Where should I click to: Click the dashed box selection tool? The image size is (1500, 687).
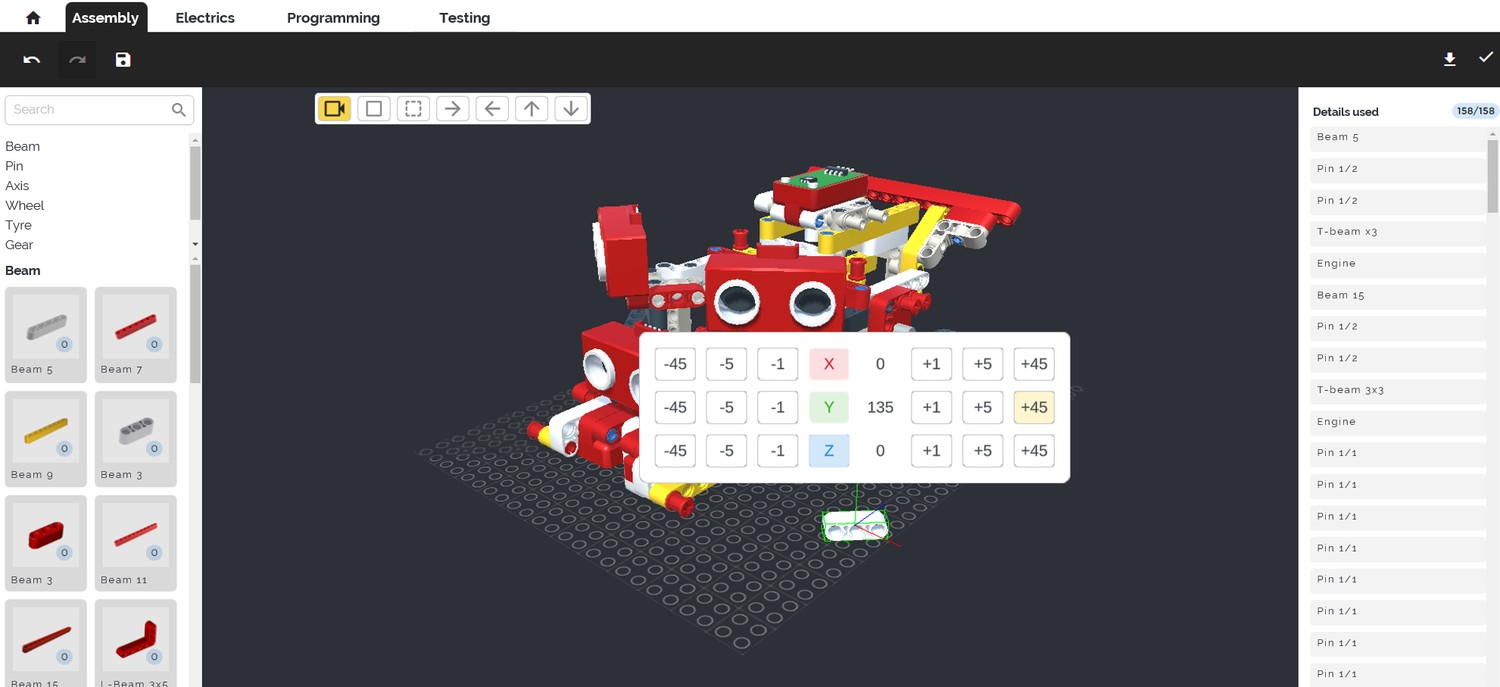click(x=413, y=109)
